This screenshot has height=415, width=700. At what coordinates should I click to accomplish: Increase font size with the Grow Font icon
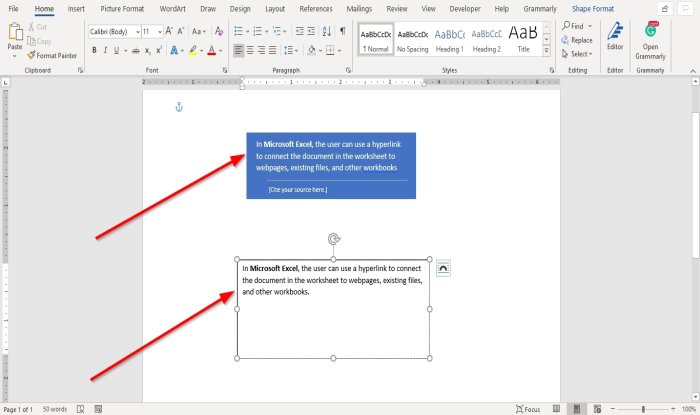[x=169, y=31]
